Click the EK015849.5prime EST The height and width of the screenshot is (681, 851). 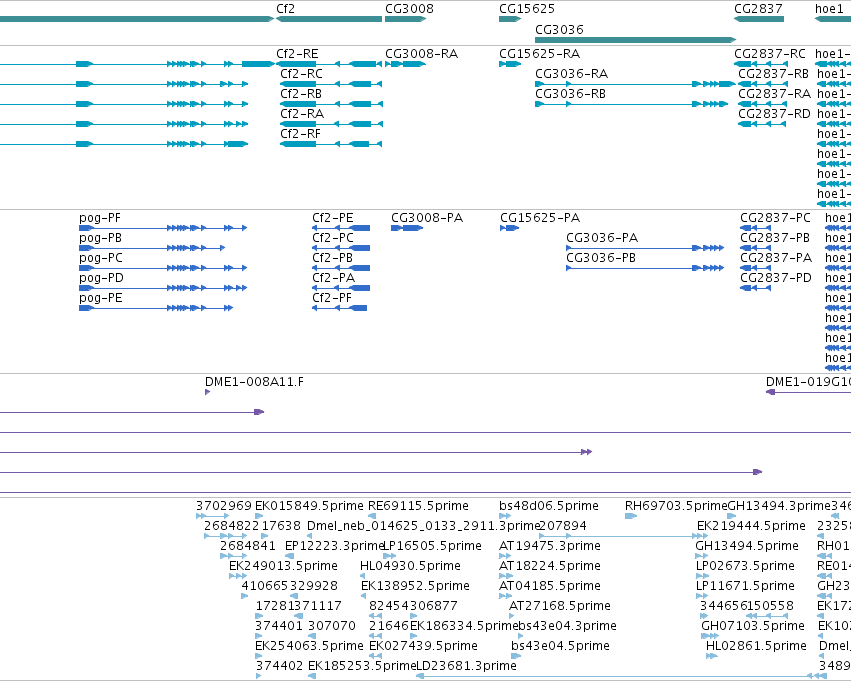click(x=259, y=516)
